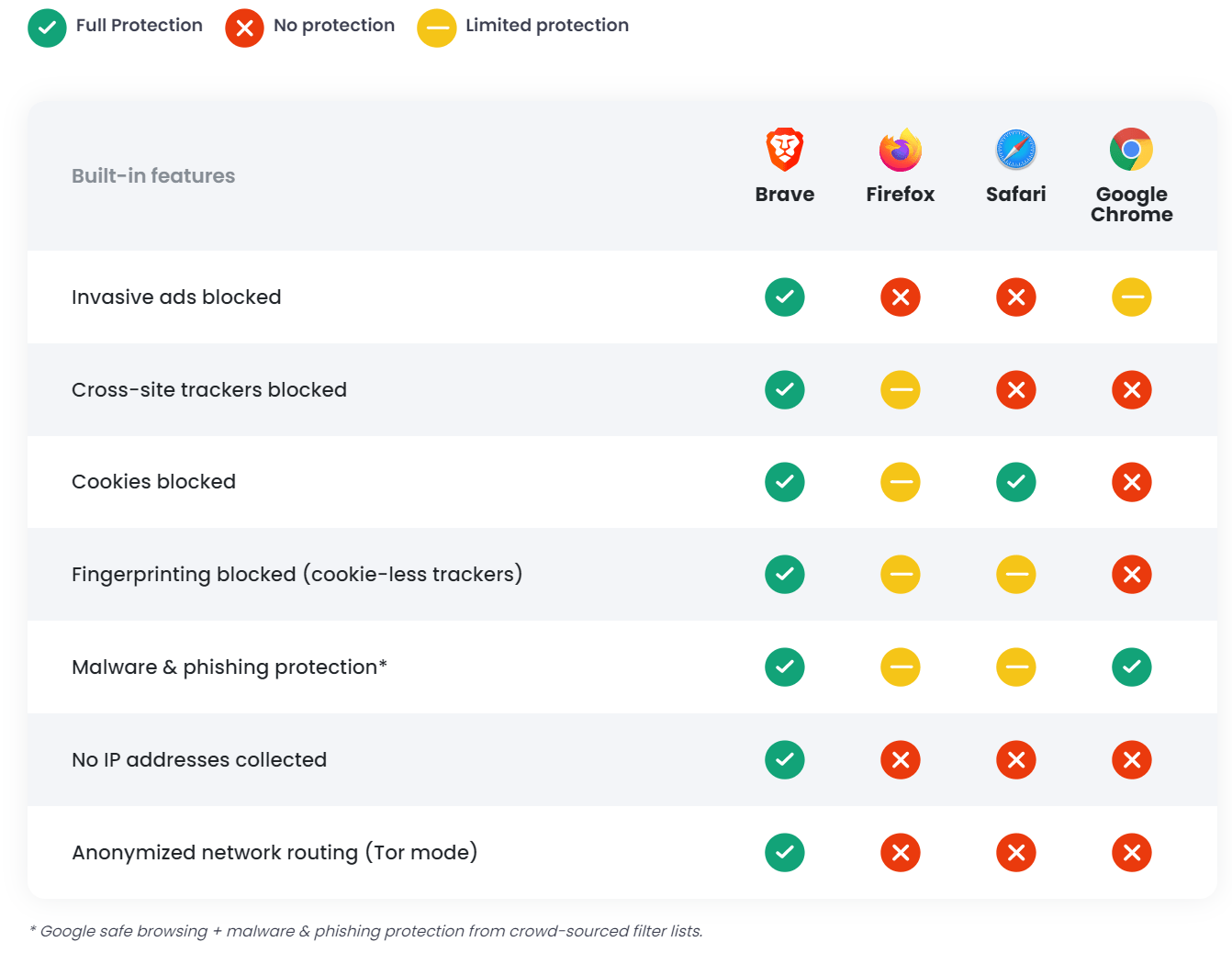Click Chrome's red X for Tor mode row
1232x953 pixels.
pyautogui.click(x=1132, y=853)
